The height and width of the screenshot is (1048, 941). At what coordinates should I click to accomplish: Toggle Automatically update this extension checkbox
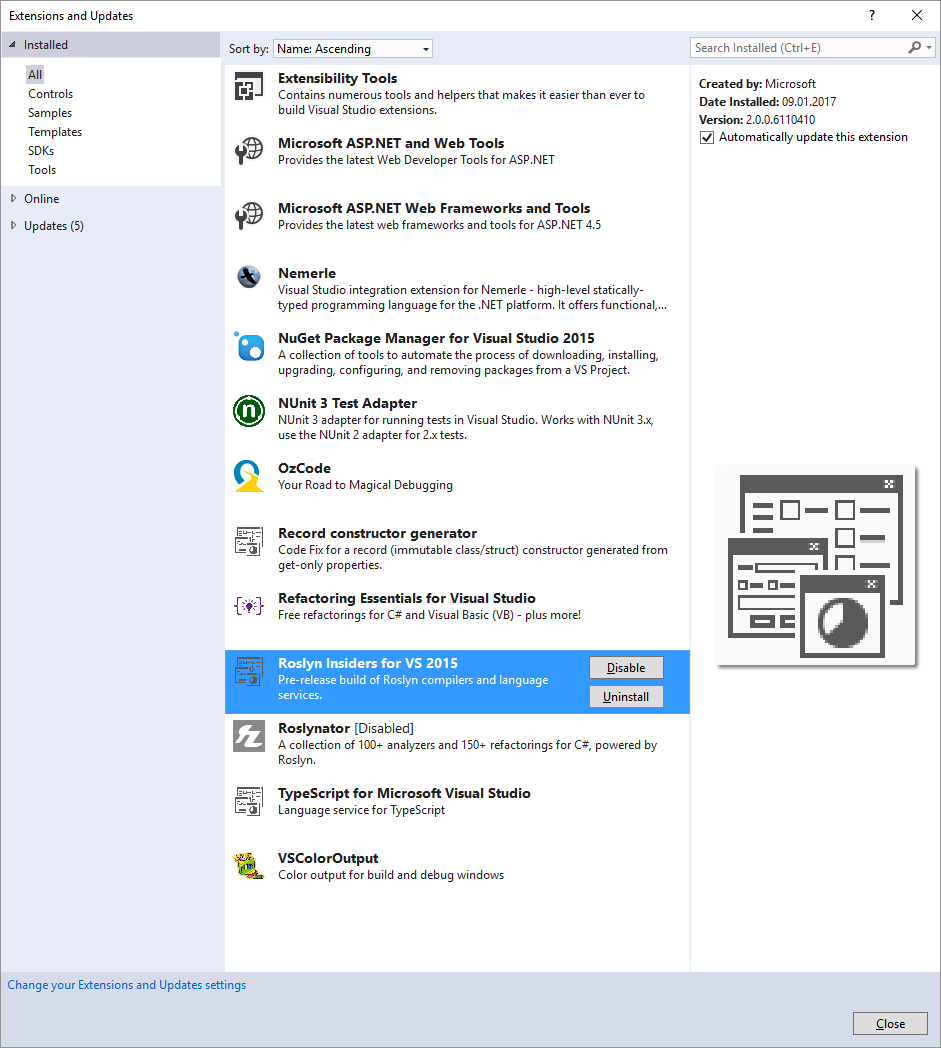point(707,138)
